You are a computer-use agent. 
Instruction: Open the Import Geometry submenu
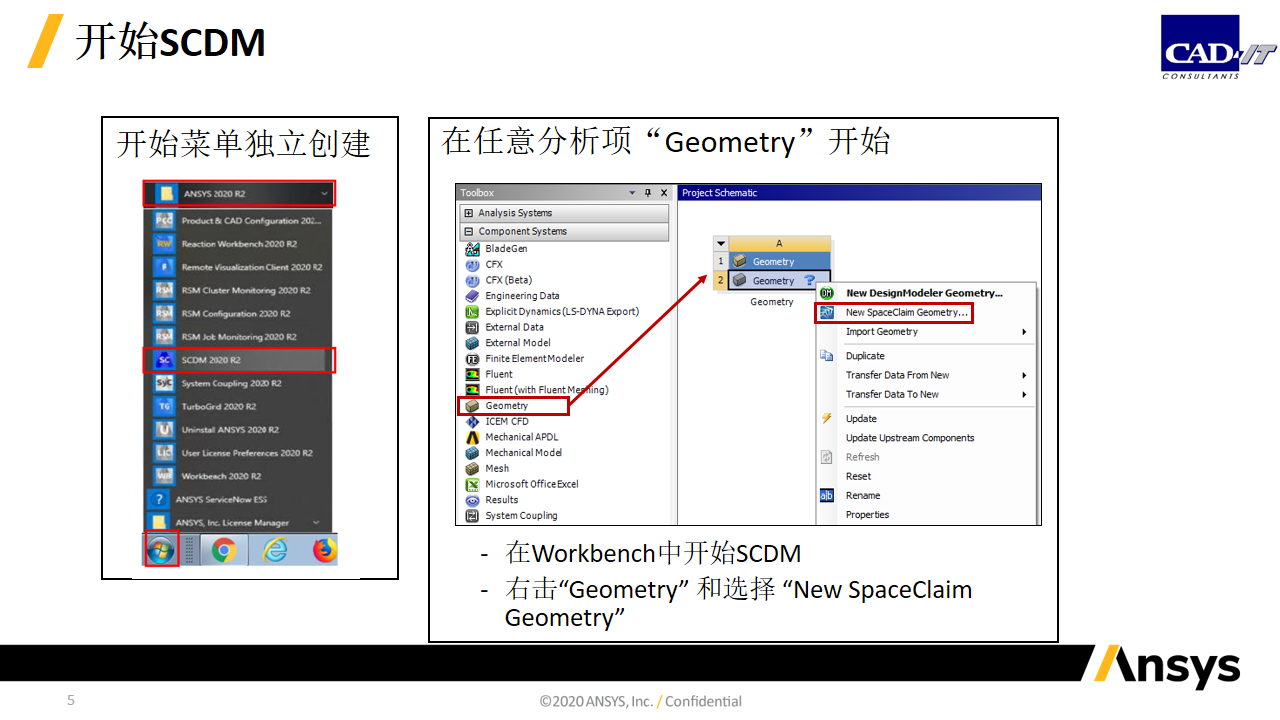pyautogui.click(x=924, y=332)
